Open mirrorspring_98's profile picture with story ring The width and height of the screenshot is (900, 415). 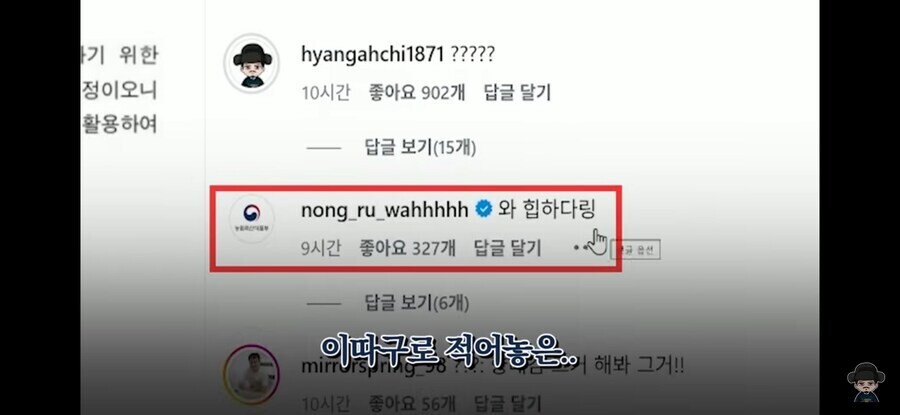pyautogui.click(x=251, y=373)
